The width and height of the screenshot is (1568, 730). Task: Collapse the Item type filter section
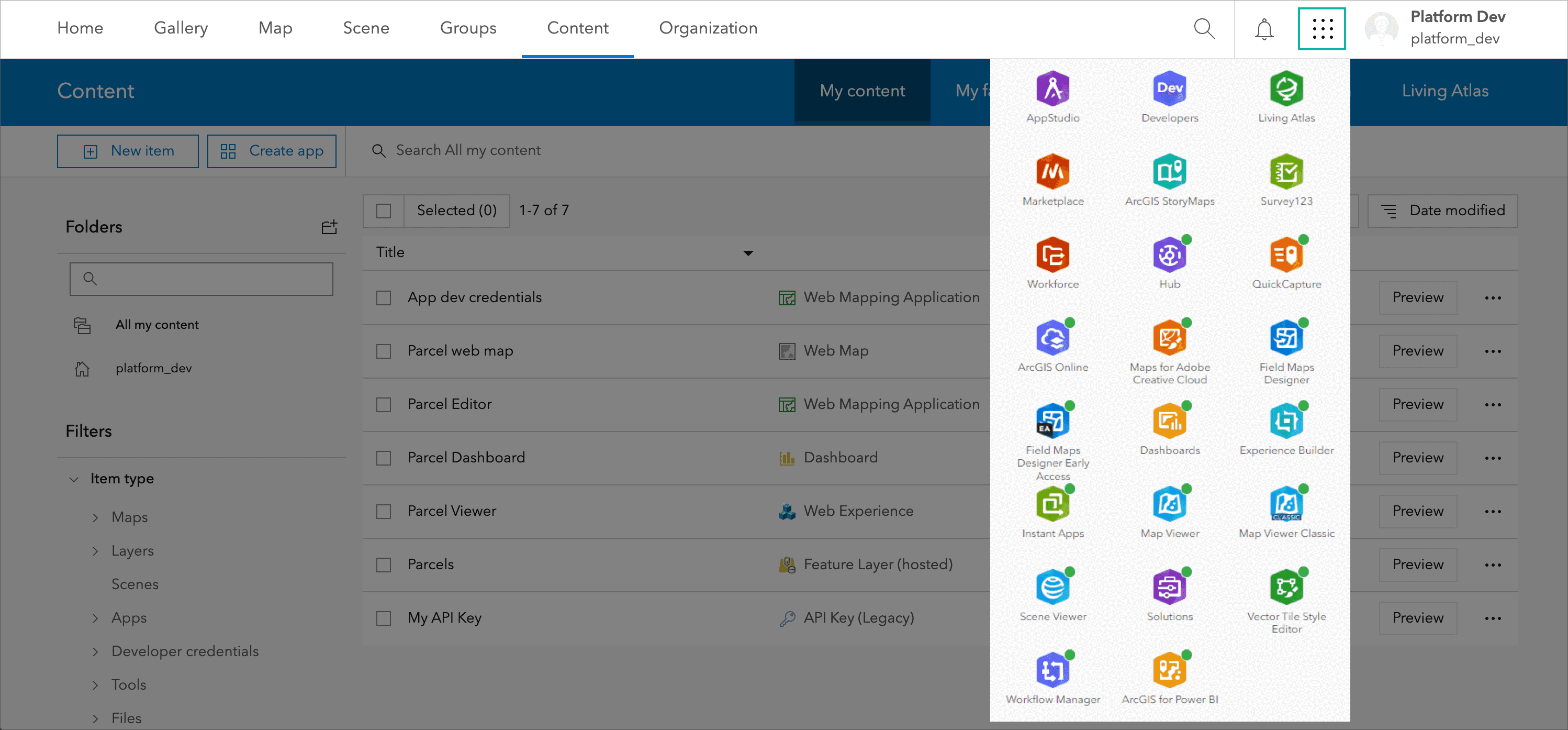tap(74, 479)
